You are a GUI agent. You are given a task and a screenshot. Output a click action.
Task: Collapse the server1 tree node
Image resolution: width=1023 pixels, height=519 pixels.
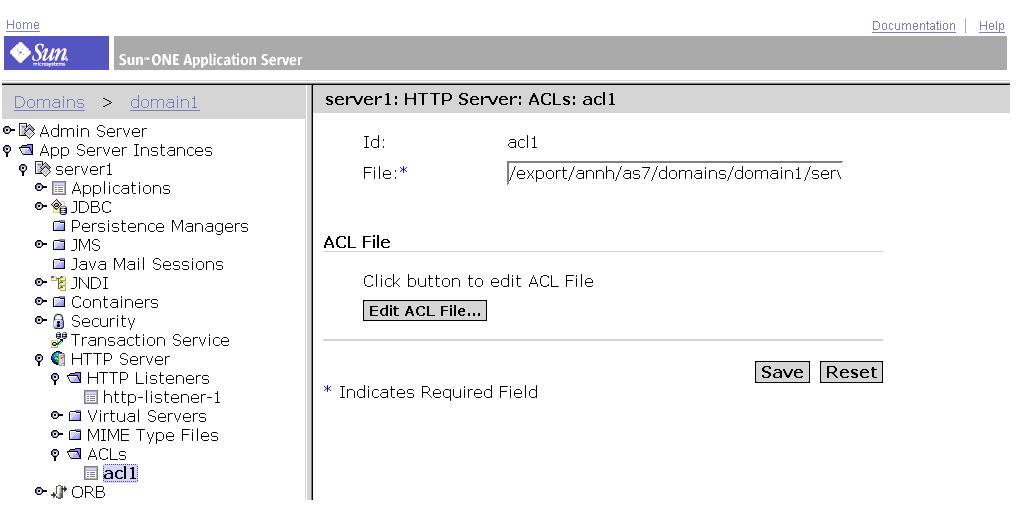coord(23,170)
